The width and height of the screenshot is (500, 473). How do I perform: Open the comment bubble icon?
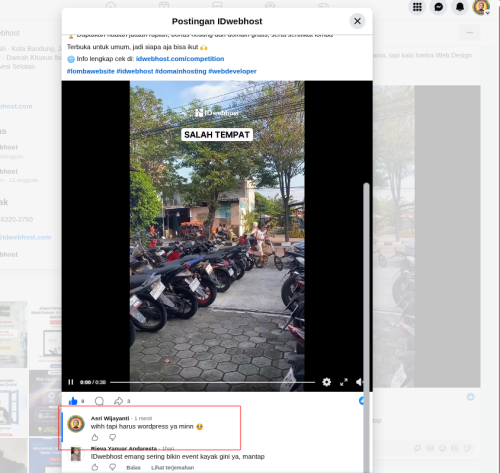(99, 401)
